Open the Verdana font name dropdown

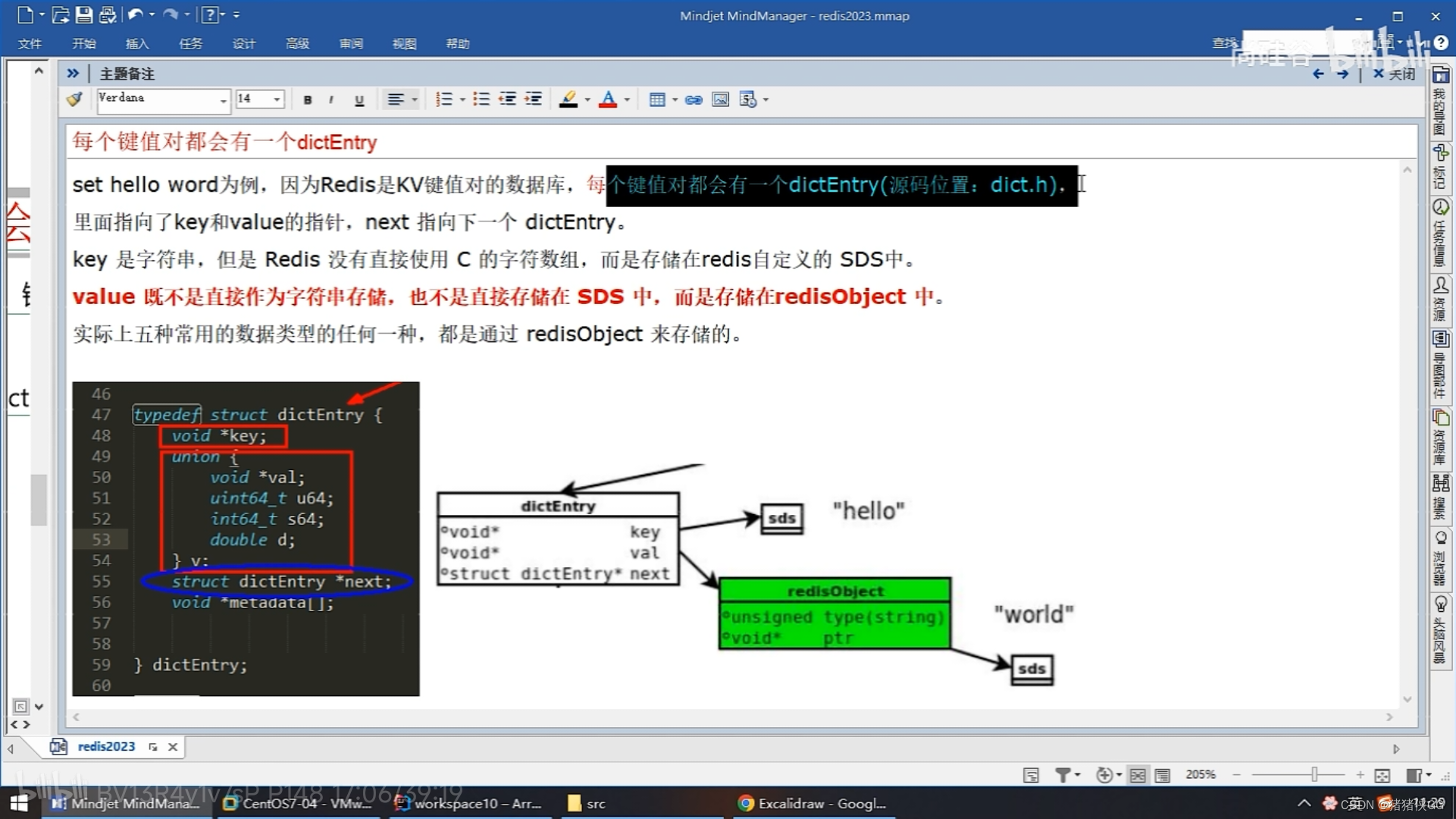point(223,100)
